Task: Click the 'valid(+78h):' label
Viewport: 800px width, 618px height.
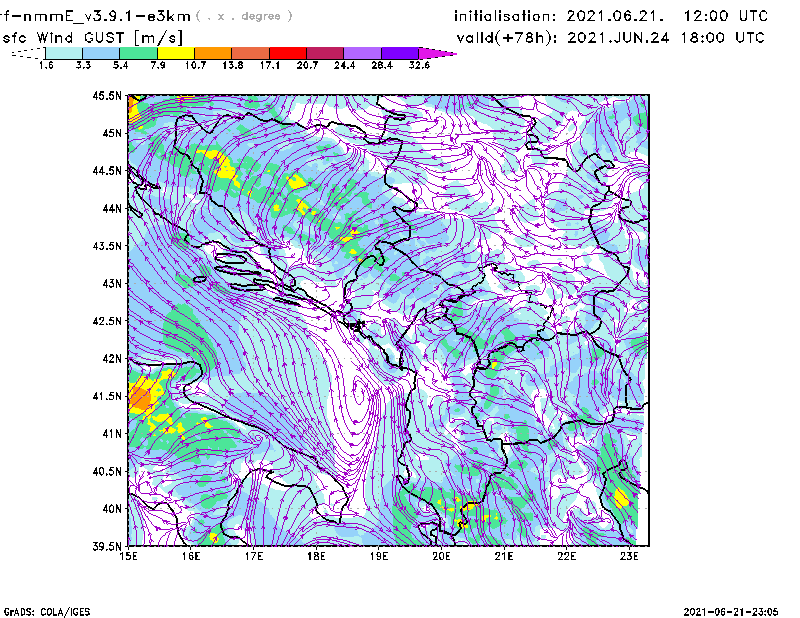Action: pyautogui.click(x=508, y=38)
